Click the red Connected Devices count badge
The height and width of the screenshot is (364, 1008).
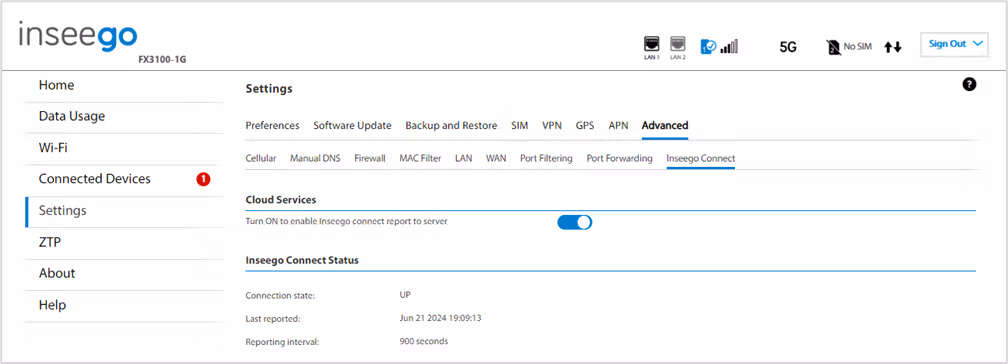[203, 179]
